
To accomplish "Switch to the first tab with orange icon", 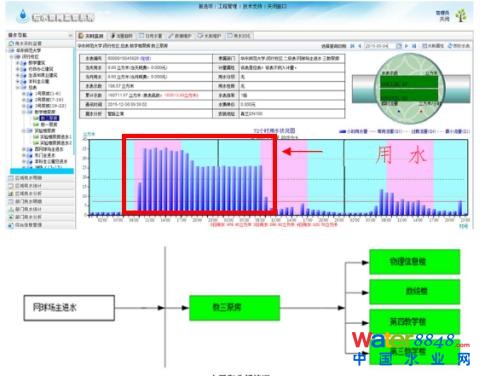I will point(91,36).
